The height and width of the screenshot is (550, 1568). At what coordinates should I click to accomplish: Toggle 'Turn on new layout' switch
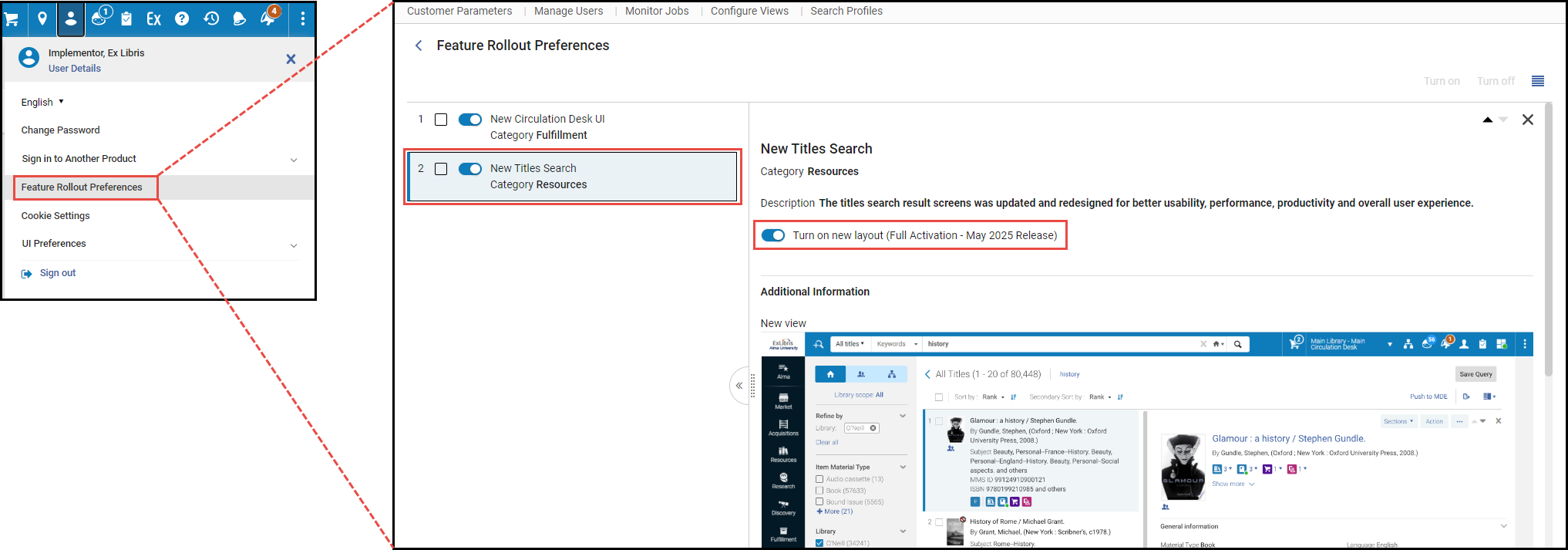(773, 235)
